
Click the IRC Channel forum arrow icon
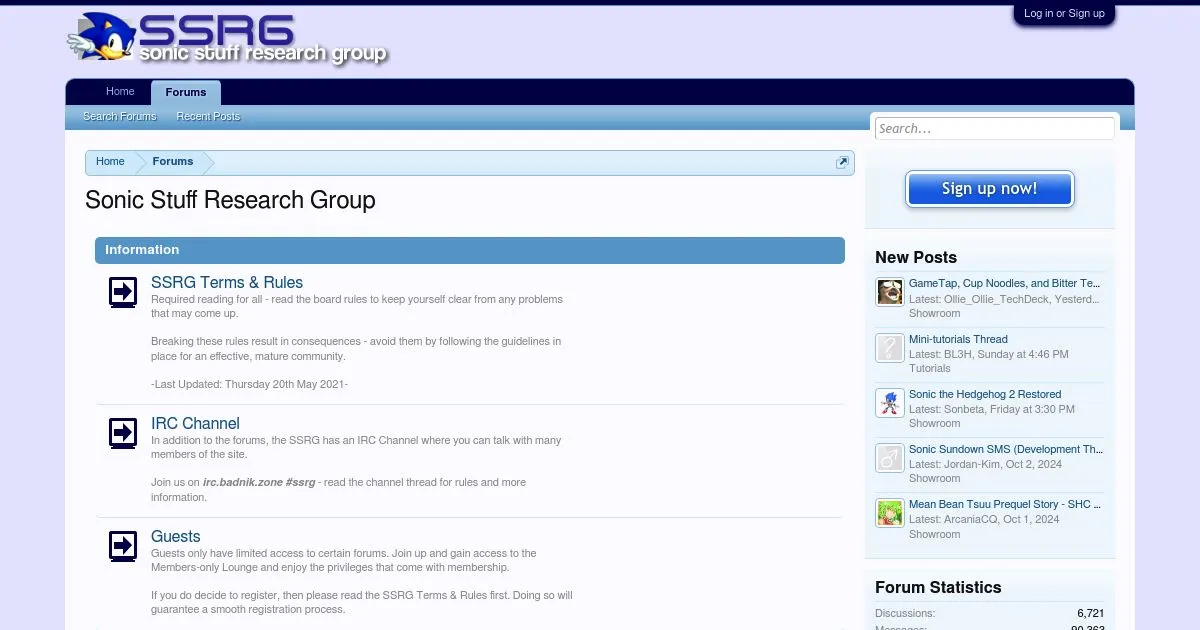122,433
